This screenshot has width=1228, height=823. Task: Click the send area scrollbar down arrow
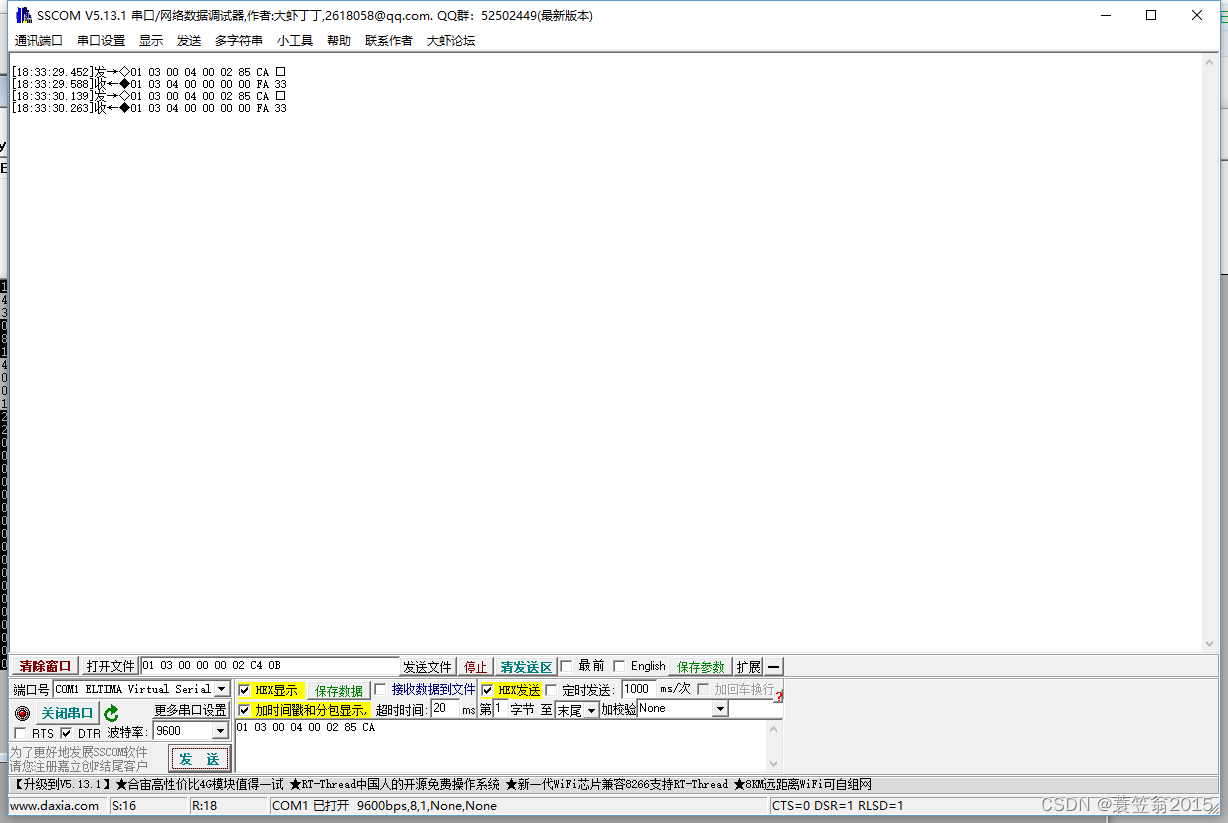(774, 763)
